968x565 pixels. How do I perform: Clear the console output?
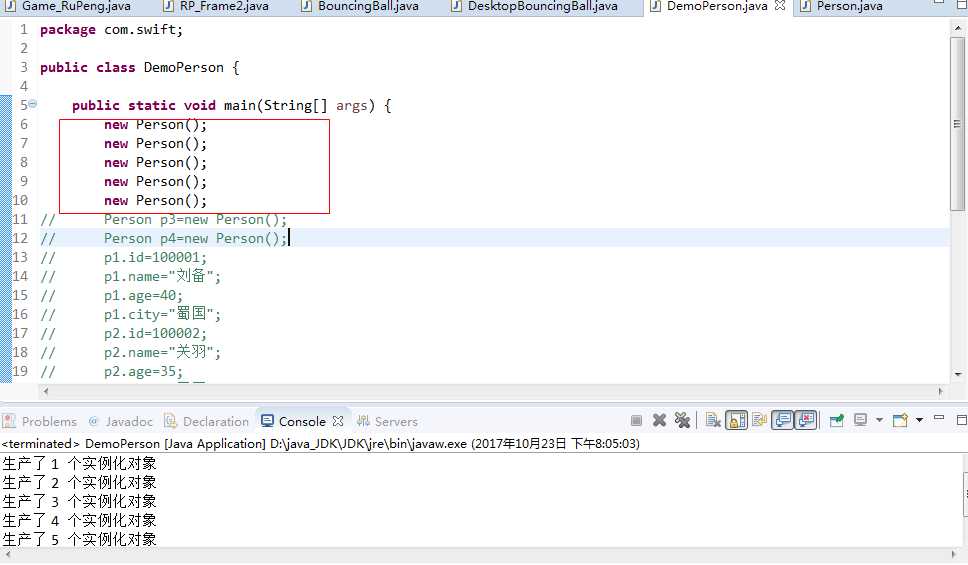click(x=713, y=421)
